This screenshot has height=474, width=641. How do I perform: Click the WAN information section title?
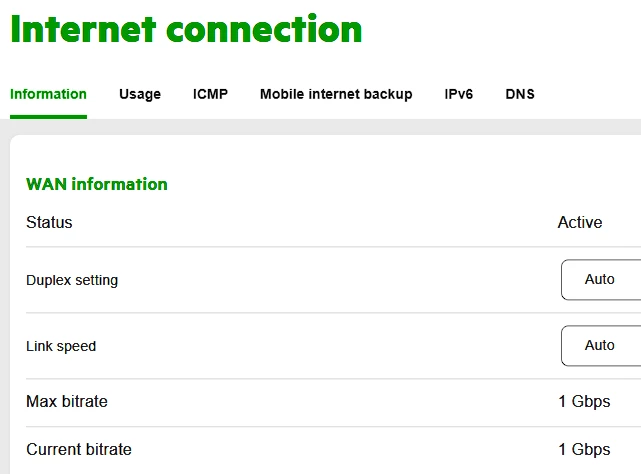(97, 184)
